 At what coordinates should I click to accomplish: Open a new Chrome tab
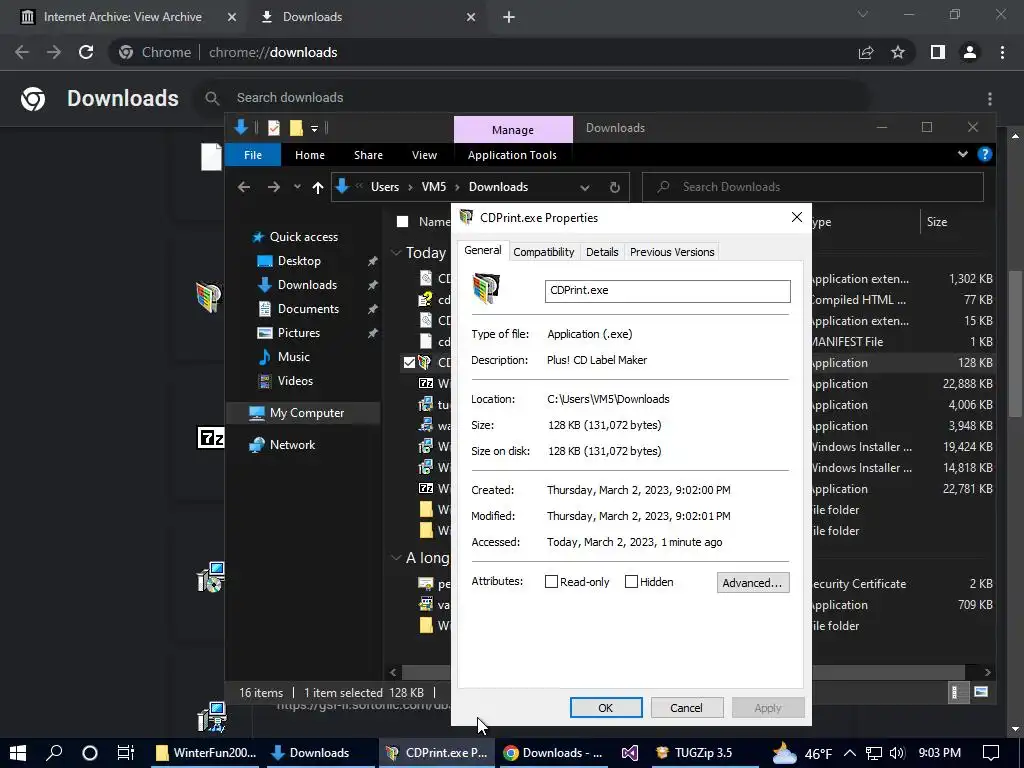click(x=509, y=17)
